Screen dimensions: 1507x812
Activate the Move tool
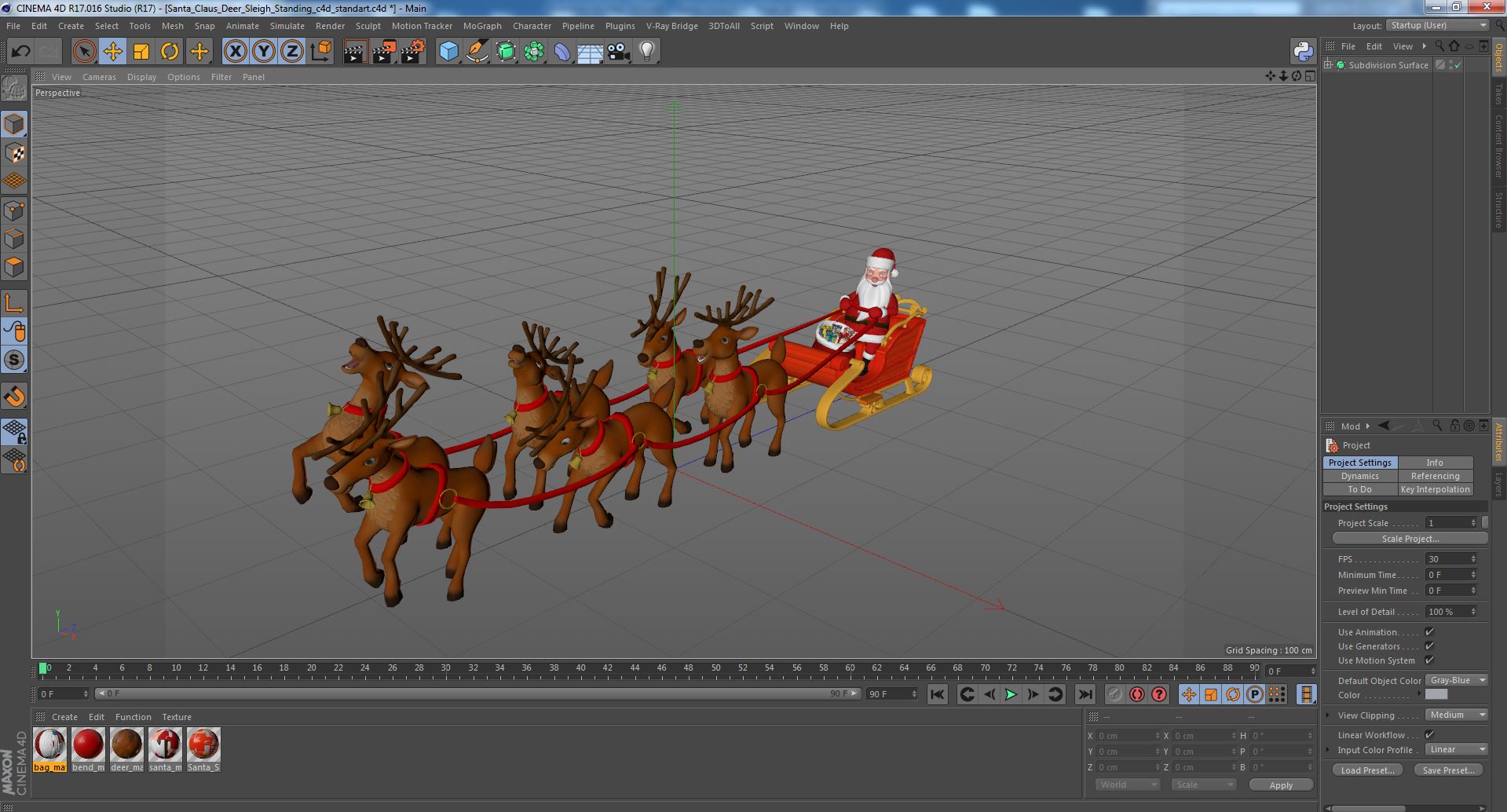[x=112, y=52]
